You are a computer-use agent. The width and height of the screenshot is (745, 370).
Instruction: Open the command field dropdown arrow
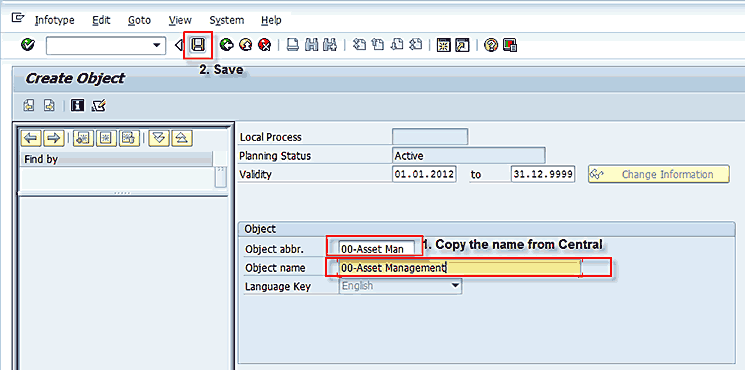point(156,46)
